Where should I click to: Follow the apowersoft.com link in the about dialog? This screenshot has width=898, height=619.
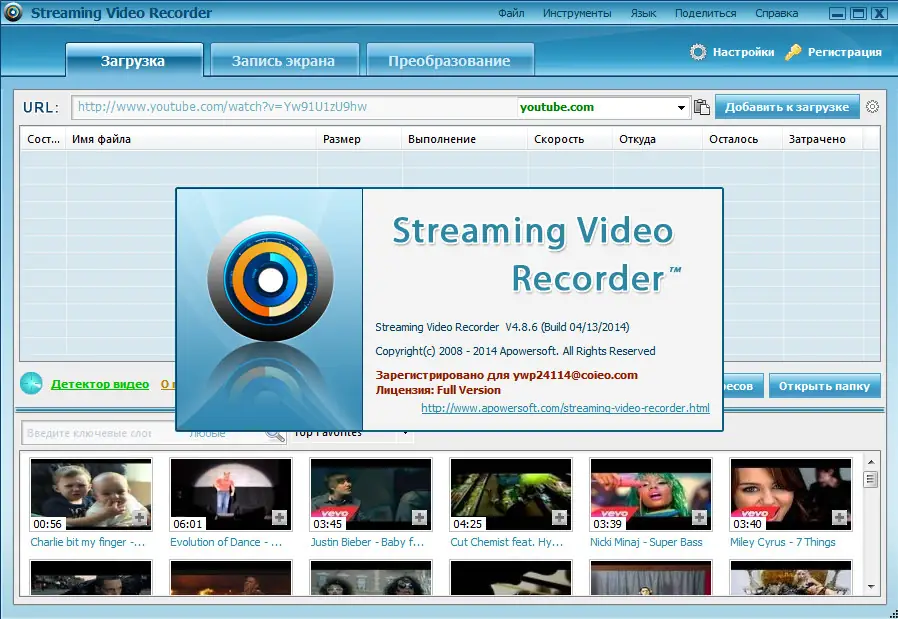pyautogui.click(x=565, y=408)
